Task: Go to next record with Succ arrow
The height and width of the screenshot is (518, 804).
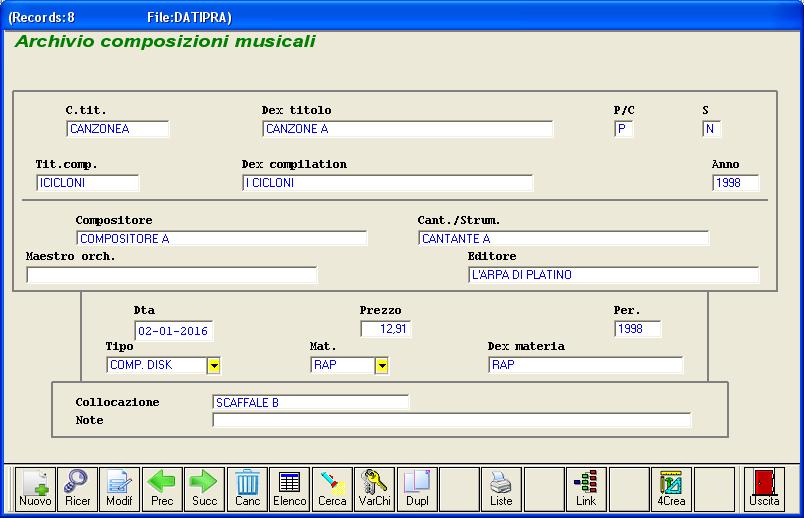Action: coord(204,488)
